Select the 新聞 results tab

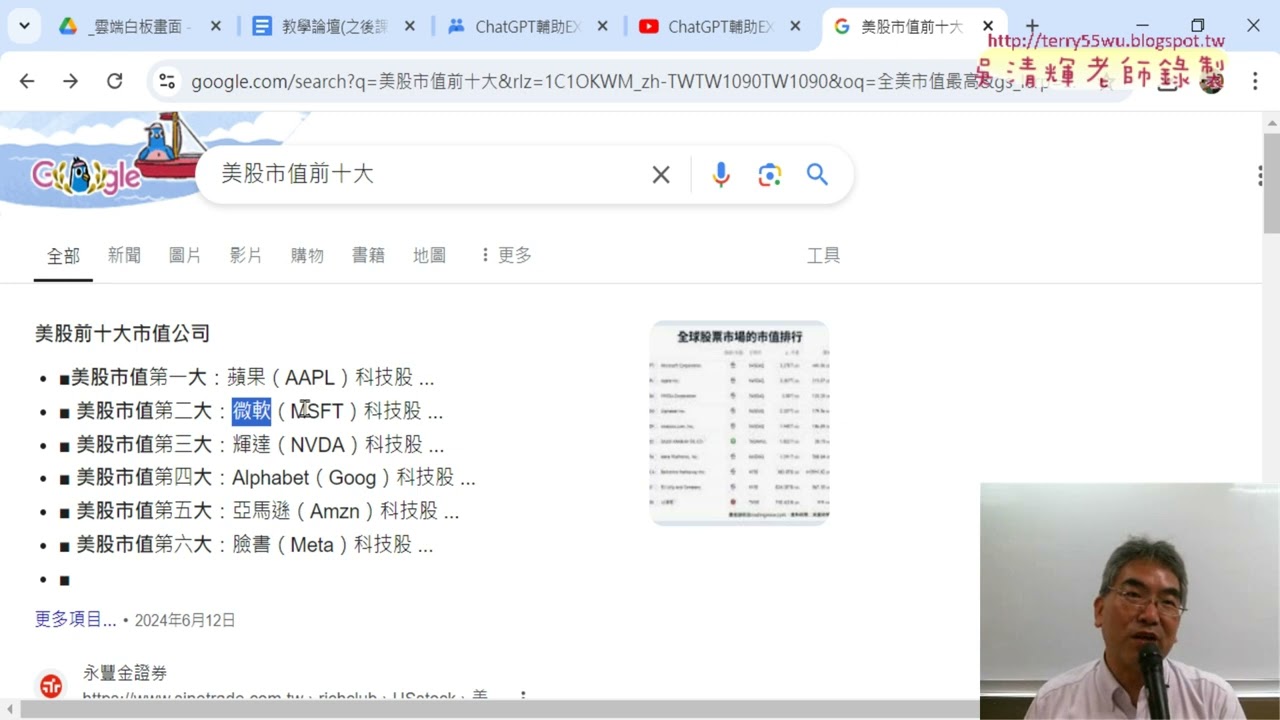(x=124, y=256)
